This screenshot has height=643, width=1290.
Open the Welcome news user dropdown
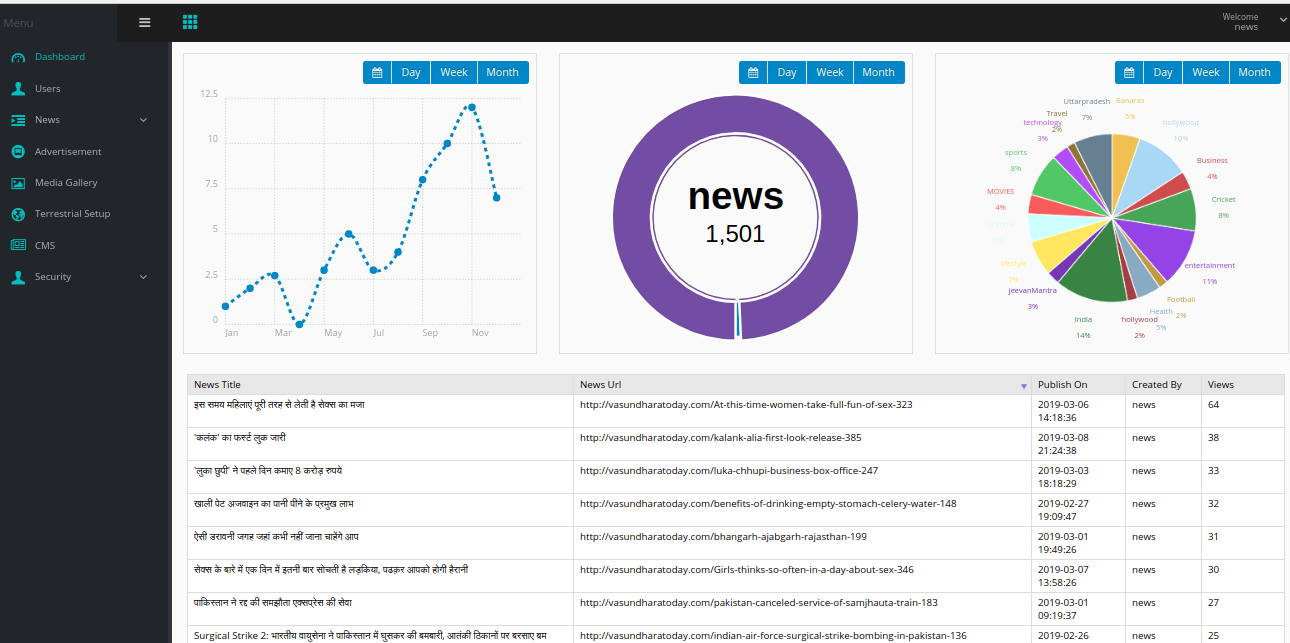coord(1283,20)
